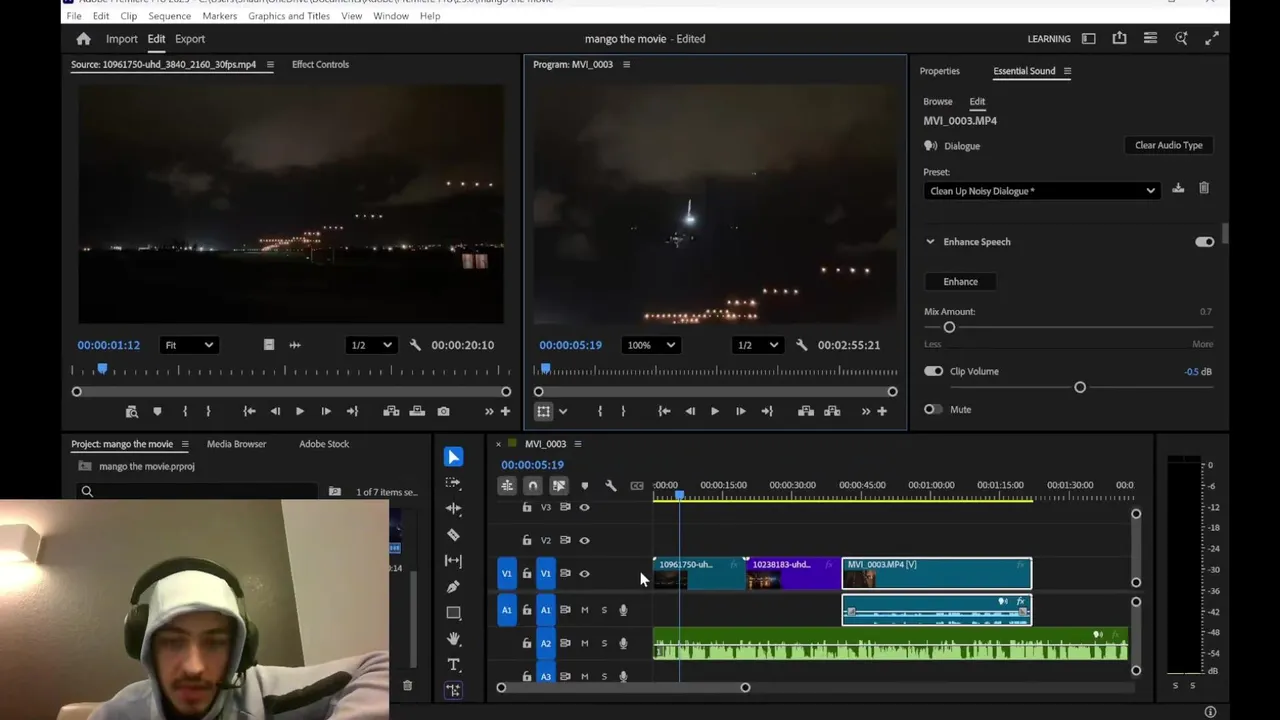The image size is (1280, 720).
Task: Select the Rectangle tool
Action: pyautogui.click(x=454, y=613)
